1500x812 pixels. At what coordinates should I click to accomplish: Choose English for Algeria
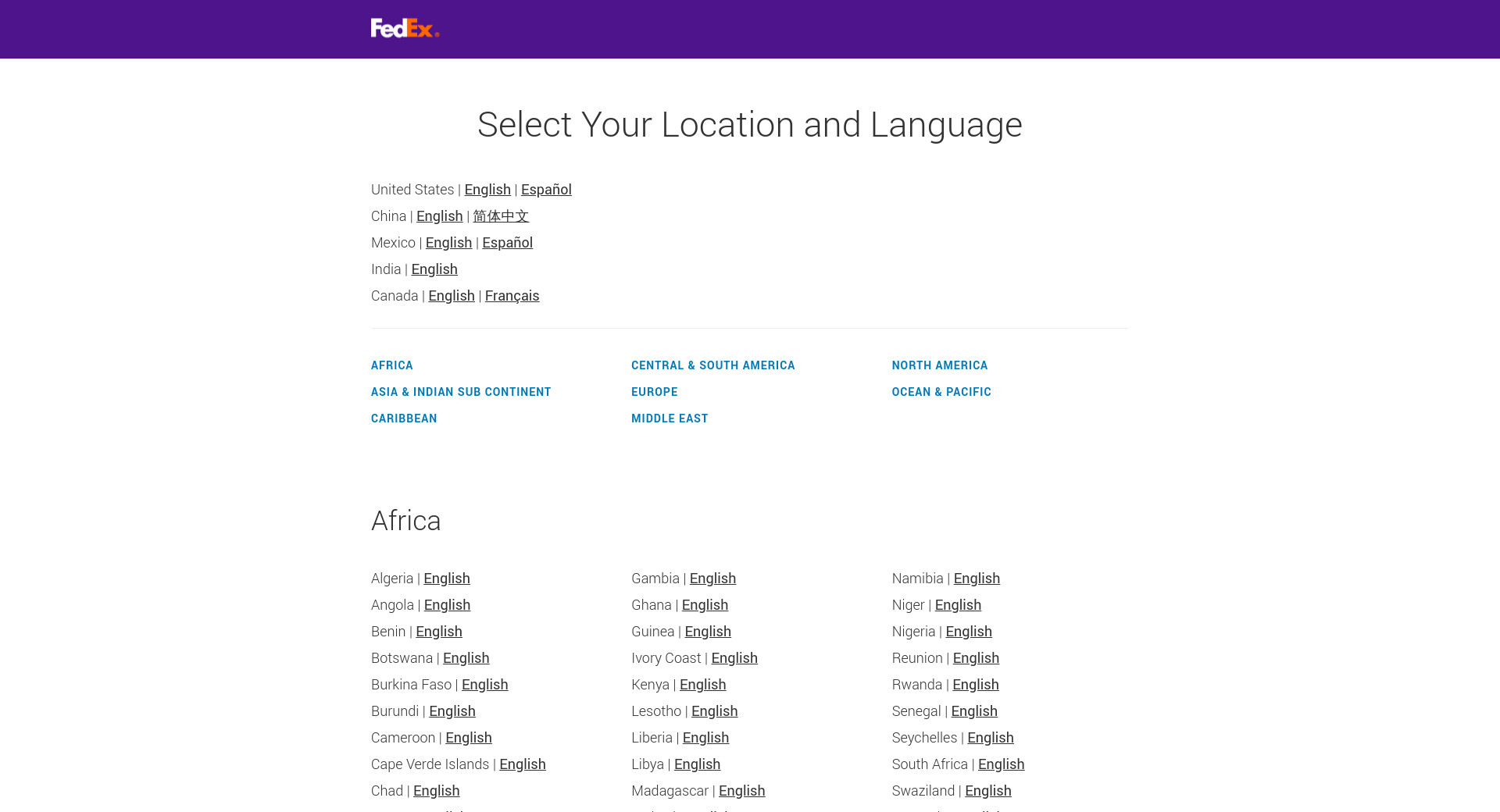click(x=447, y=579)
